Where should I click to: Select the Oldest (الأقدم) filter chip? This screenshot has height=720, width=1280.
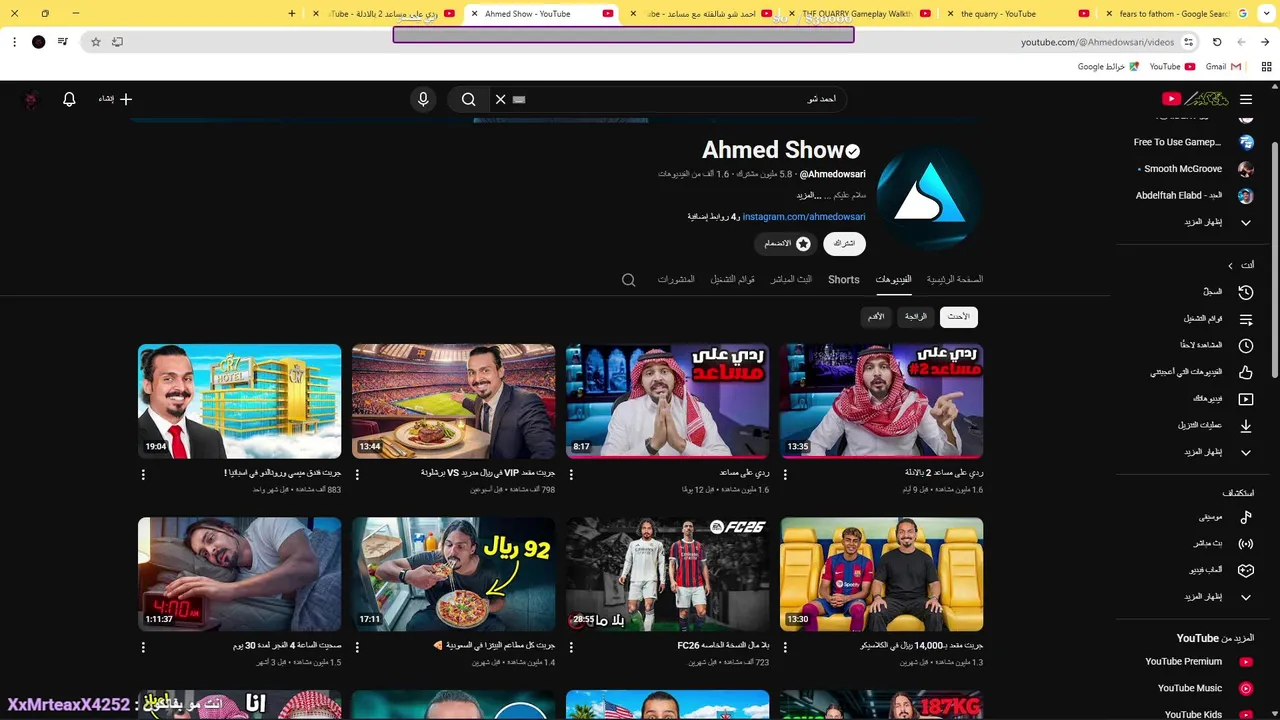[876, 317]
